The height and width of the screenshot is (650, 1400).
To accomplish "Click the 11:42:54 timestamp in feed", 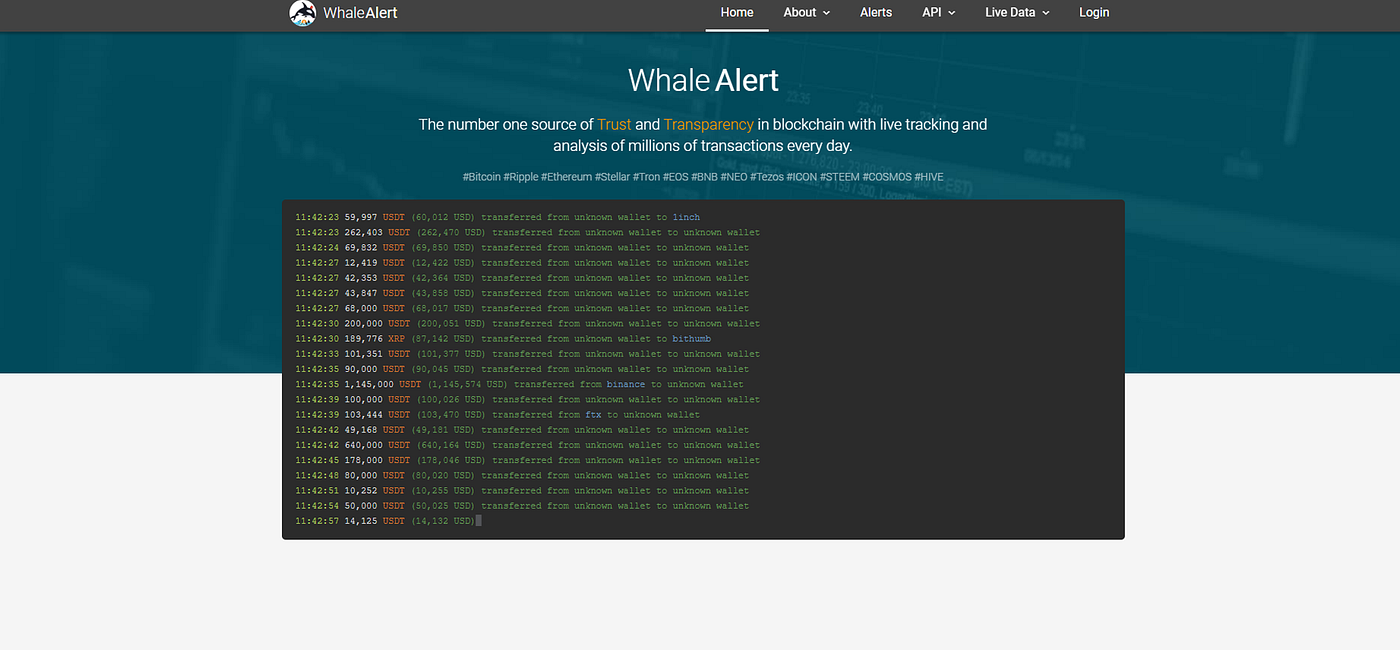I will coord(317,506).
